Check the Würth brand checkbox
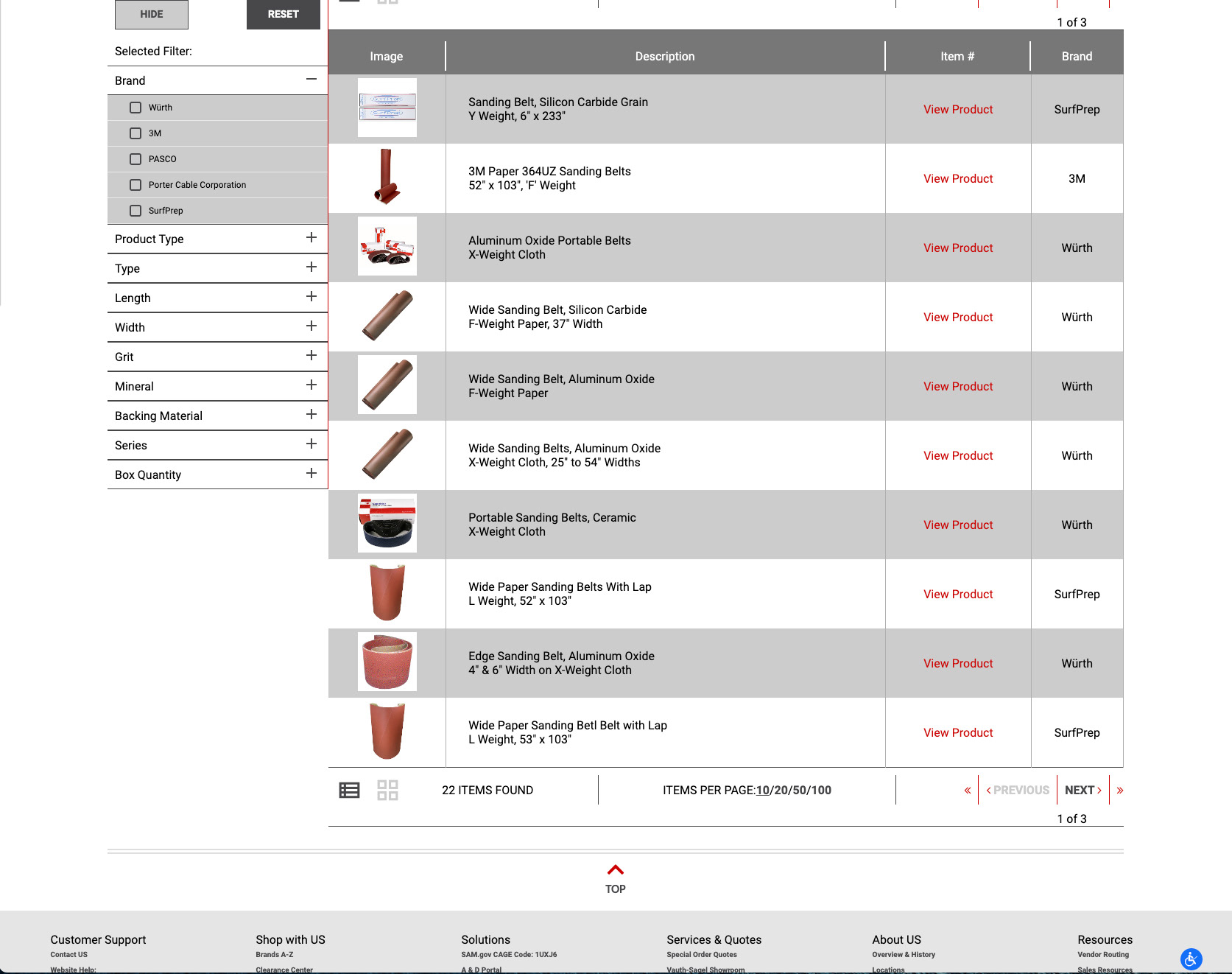The image size is (1232, 974). point(135,108)
